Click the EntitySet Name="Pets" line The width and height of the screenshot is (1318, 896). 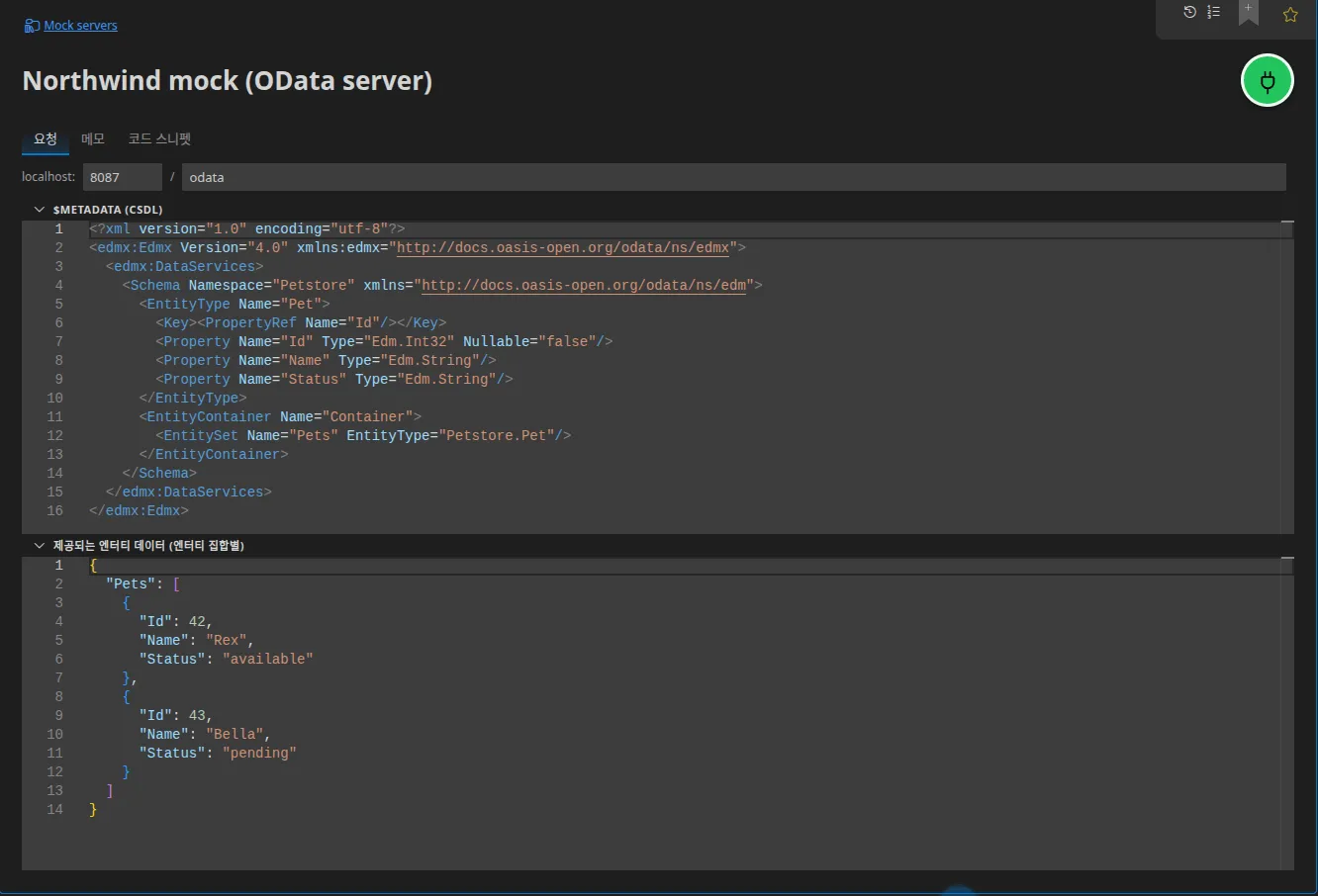[x=363, y=435]
